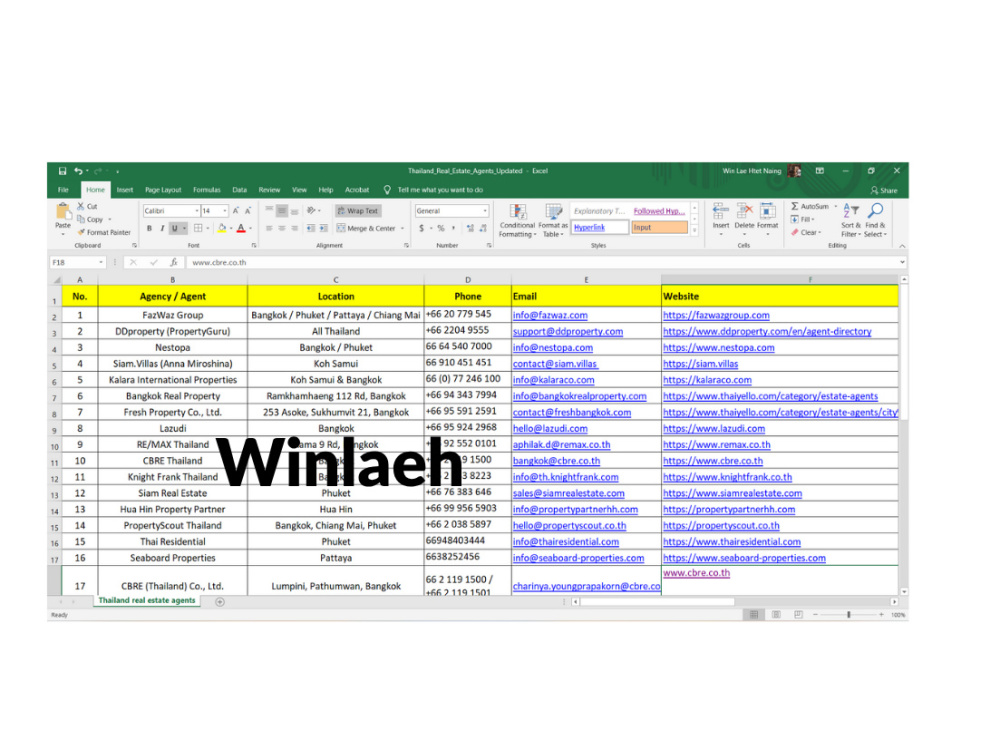Toggle Wrap Text for the cell

pyautogui.click(x=358, y=210)
